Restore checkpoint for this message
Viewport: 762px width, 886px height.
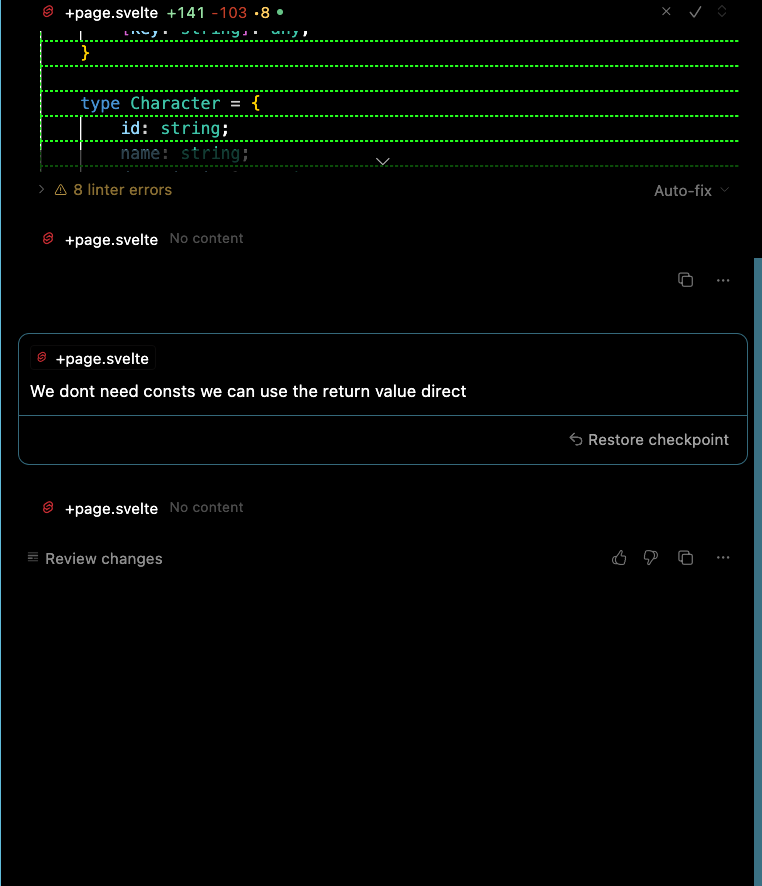[x=649, y=440]
